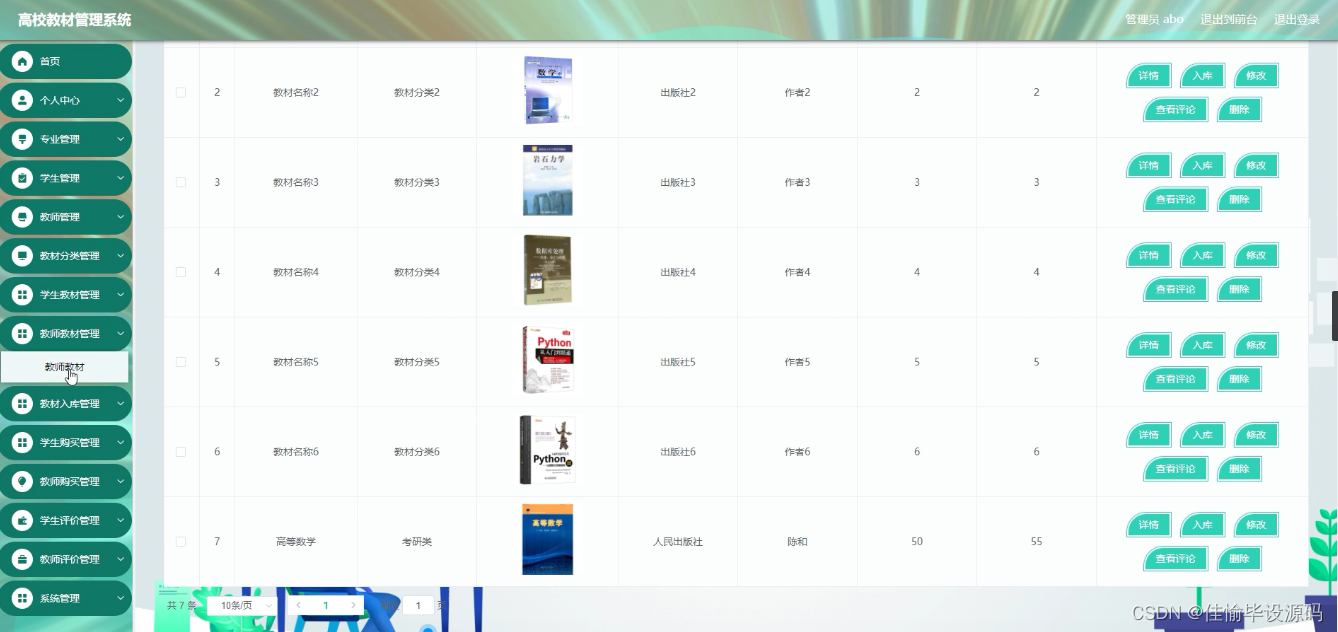The height and width of the screenshot is (632, 1338).
Task: Click 管理员 abo in the header
Action: (x=1154, y=20)
